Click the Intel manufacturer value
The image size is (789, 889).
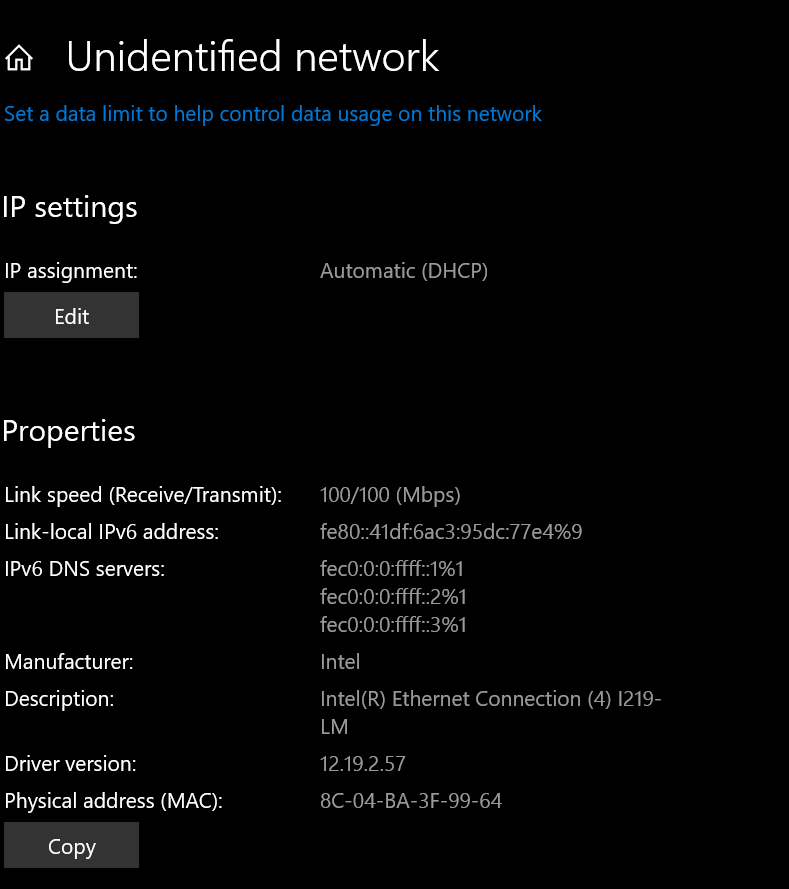click(340, 662)
